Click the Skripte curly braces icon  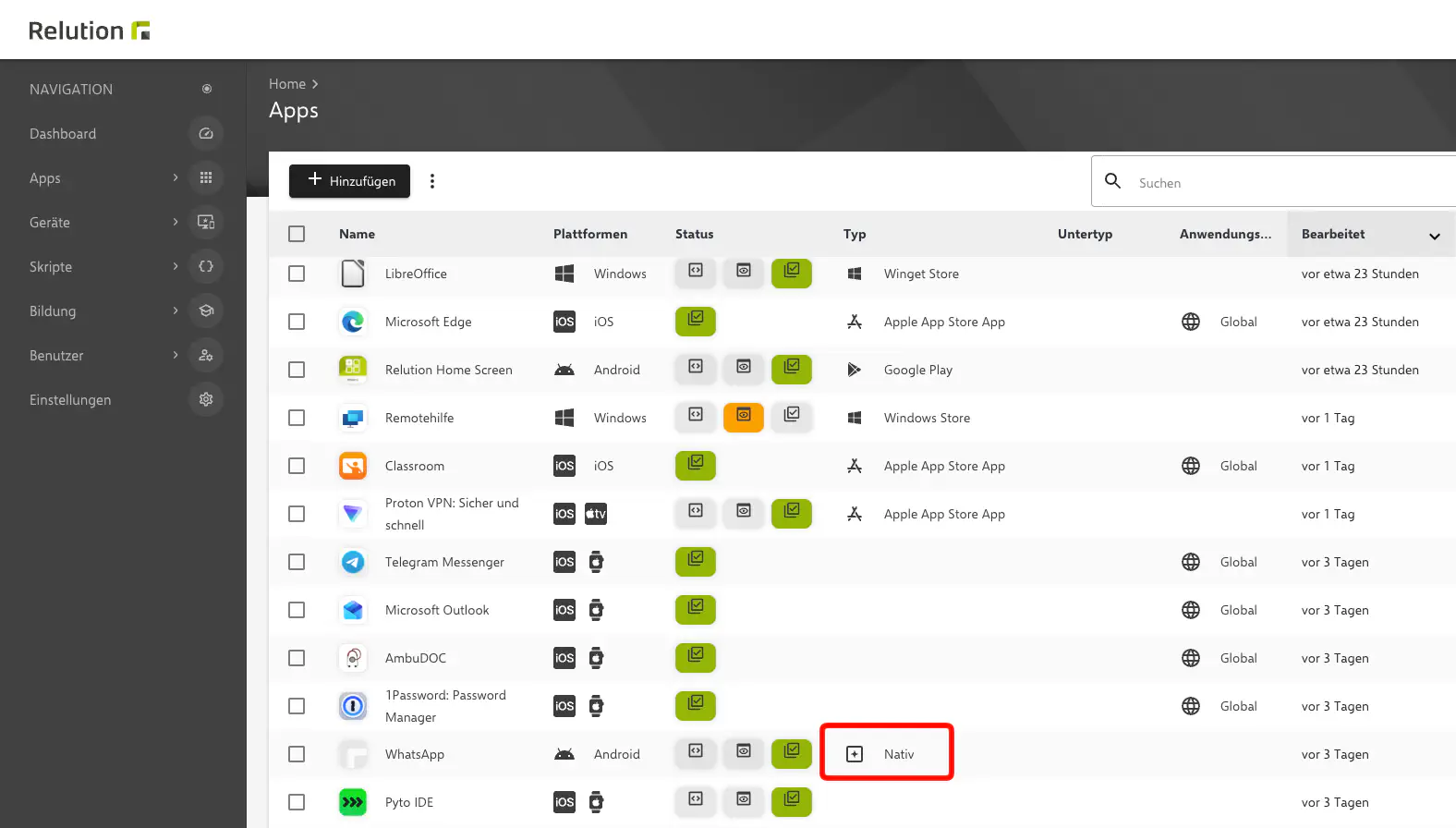[206, 266]
